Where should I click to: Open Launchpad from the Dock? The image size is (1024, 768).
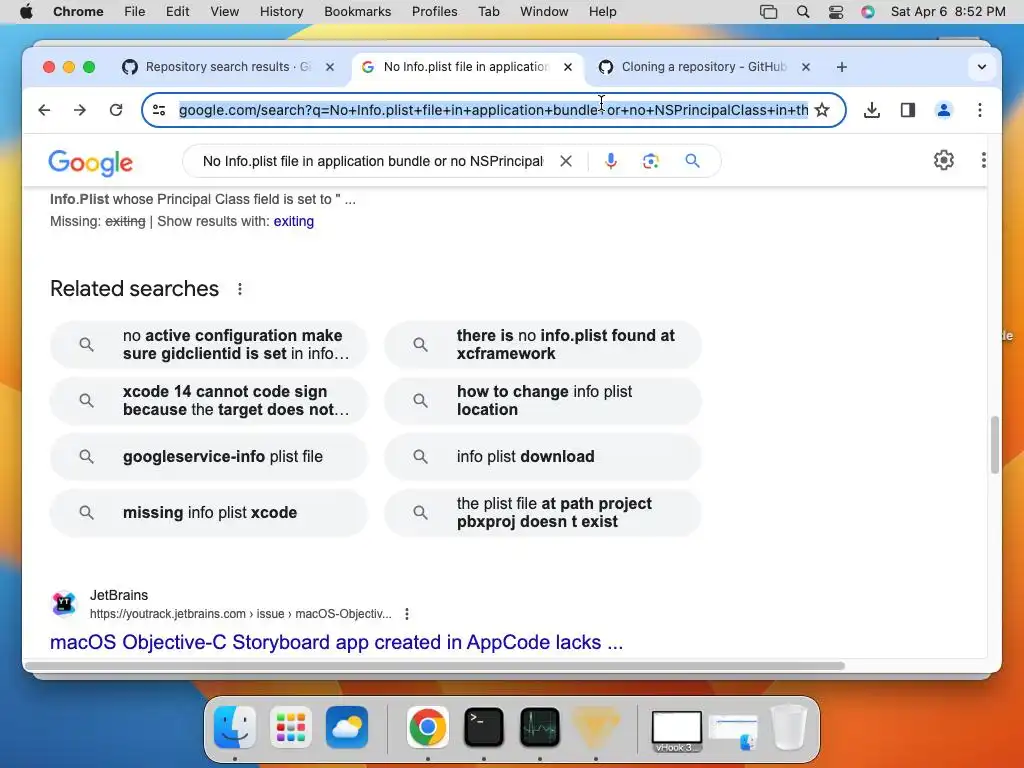click(291, 727)
